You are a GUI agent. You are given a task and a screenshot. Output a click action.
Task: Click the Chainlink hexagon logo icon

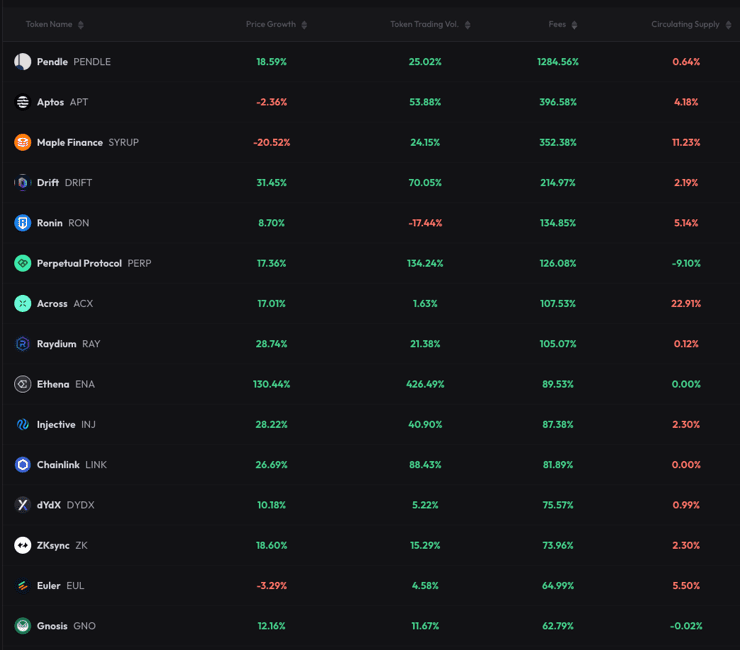(22, 465)
